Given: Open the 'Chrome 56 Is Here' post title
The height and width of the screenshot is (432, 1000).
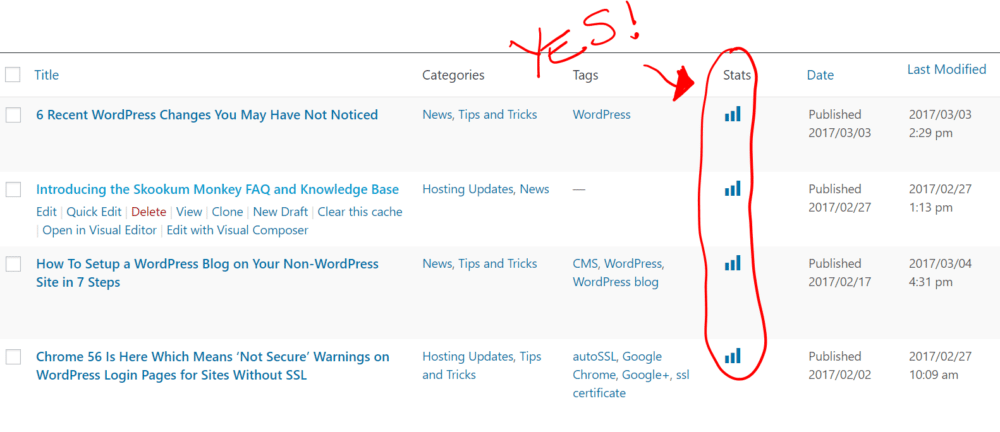Looking at the screenshot, I should coord(212,366).
